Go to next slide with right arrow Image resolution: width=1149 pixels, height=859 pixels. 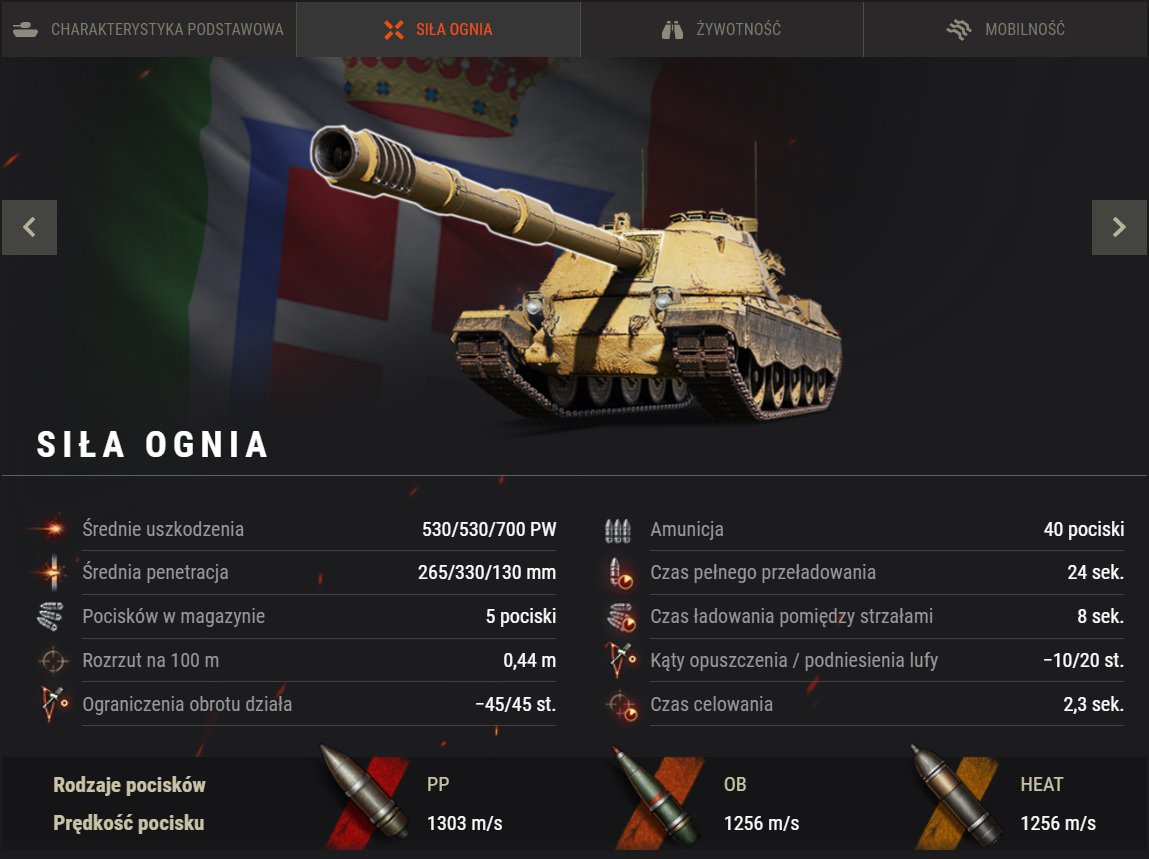click(x=1119, y=227)
